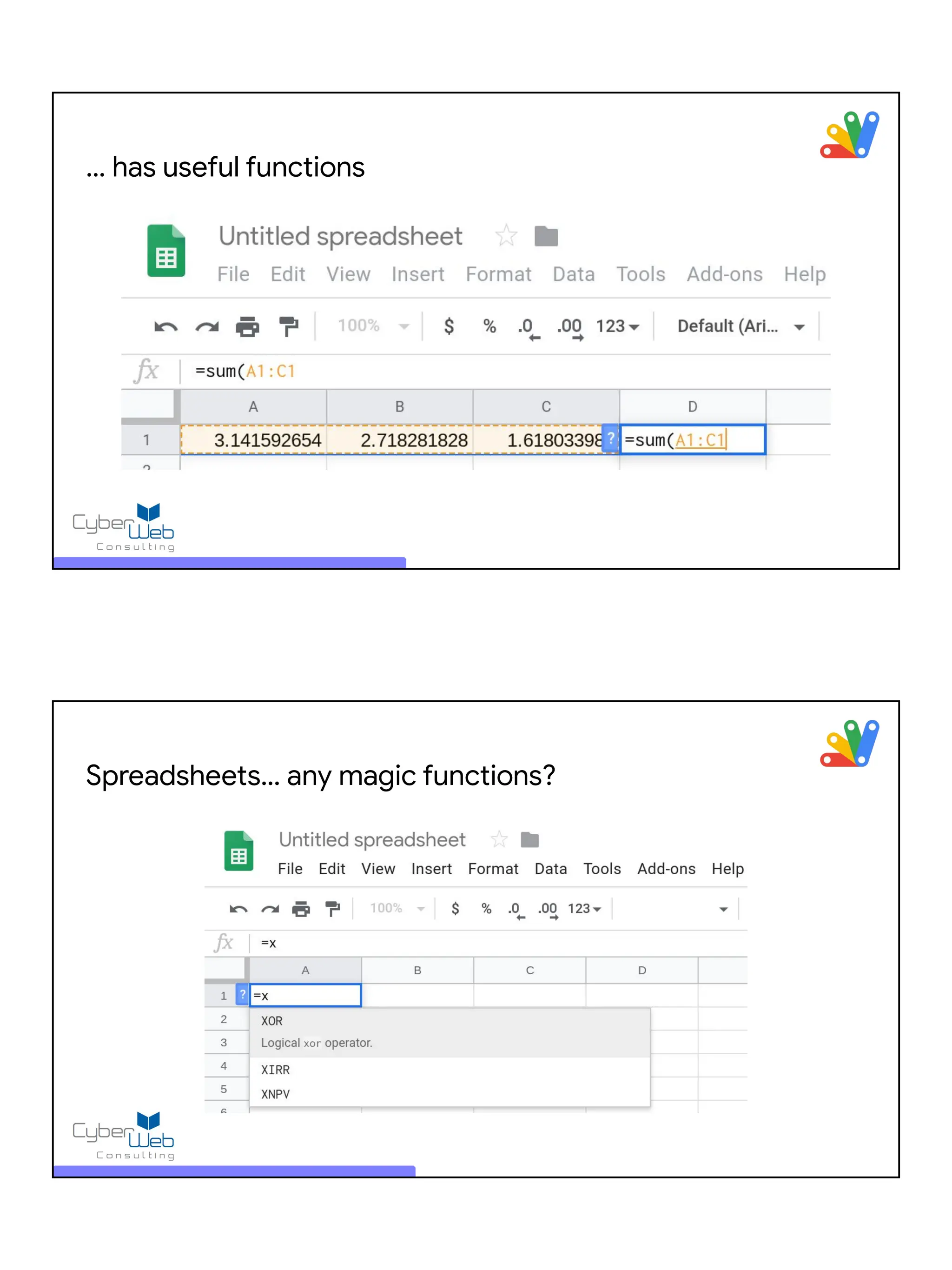Open the File menu in the top slide
The height and width of the screenshot is (1270, 952).
click(233, 274)
